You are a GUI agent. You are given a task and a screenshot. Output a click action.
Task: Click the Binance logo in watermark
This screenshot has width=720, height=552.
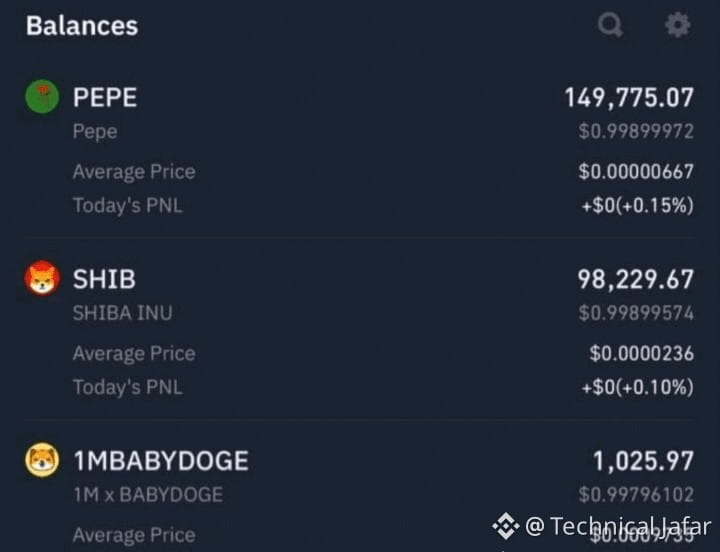click(x=505, y=526)
